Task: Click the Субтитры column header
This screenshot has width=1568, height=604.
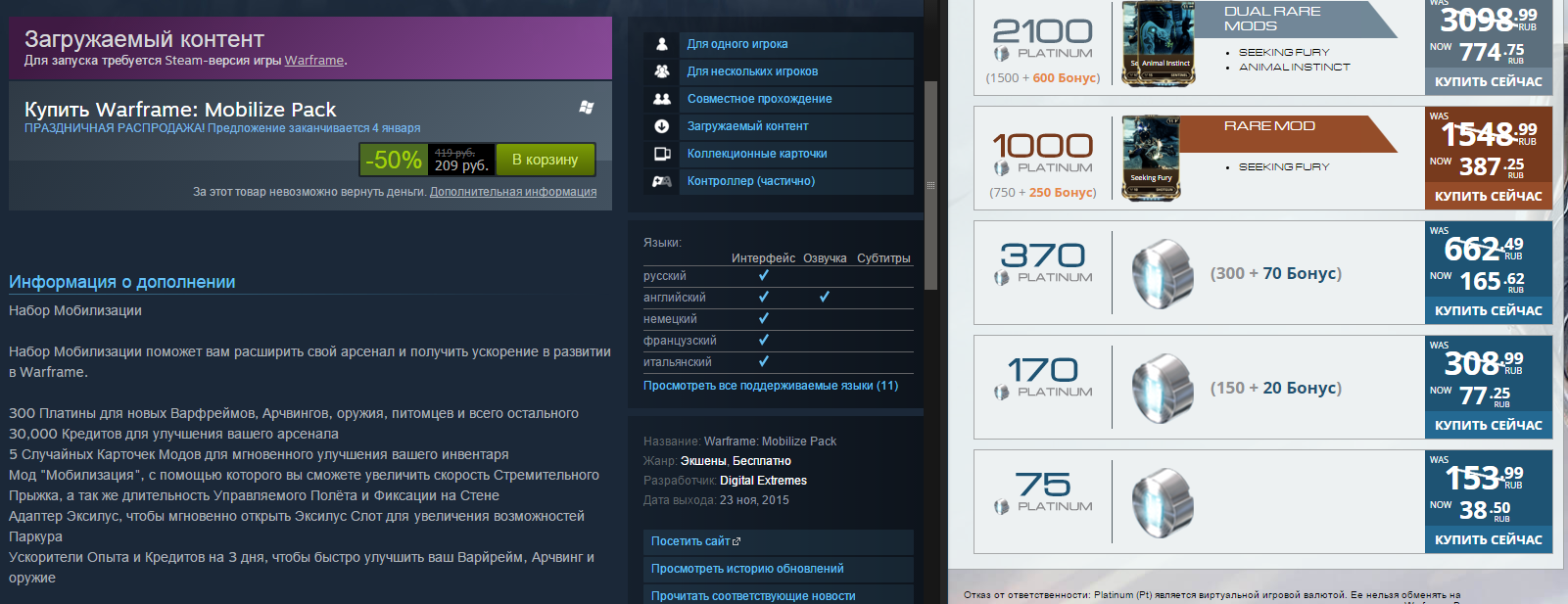Action: (883, 258)
